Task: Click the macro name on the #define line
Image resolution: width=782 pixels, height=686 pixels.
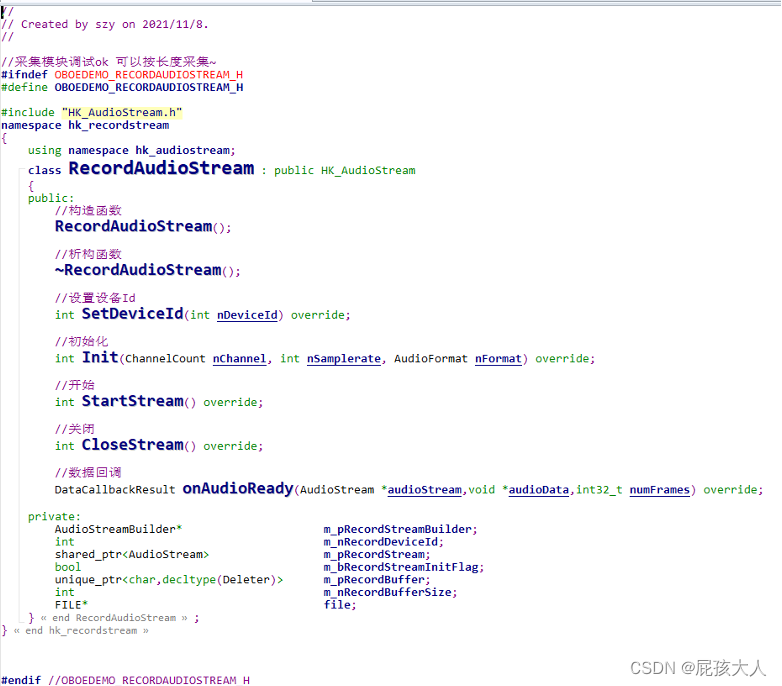Action: coord(149,87)
